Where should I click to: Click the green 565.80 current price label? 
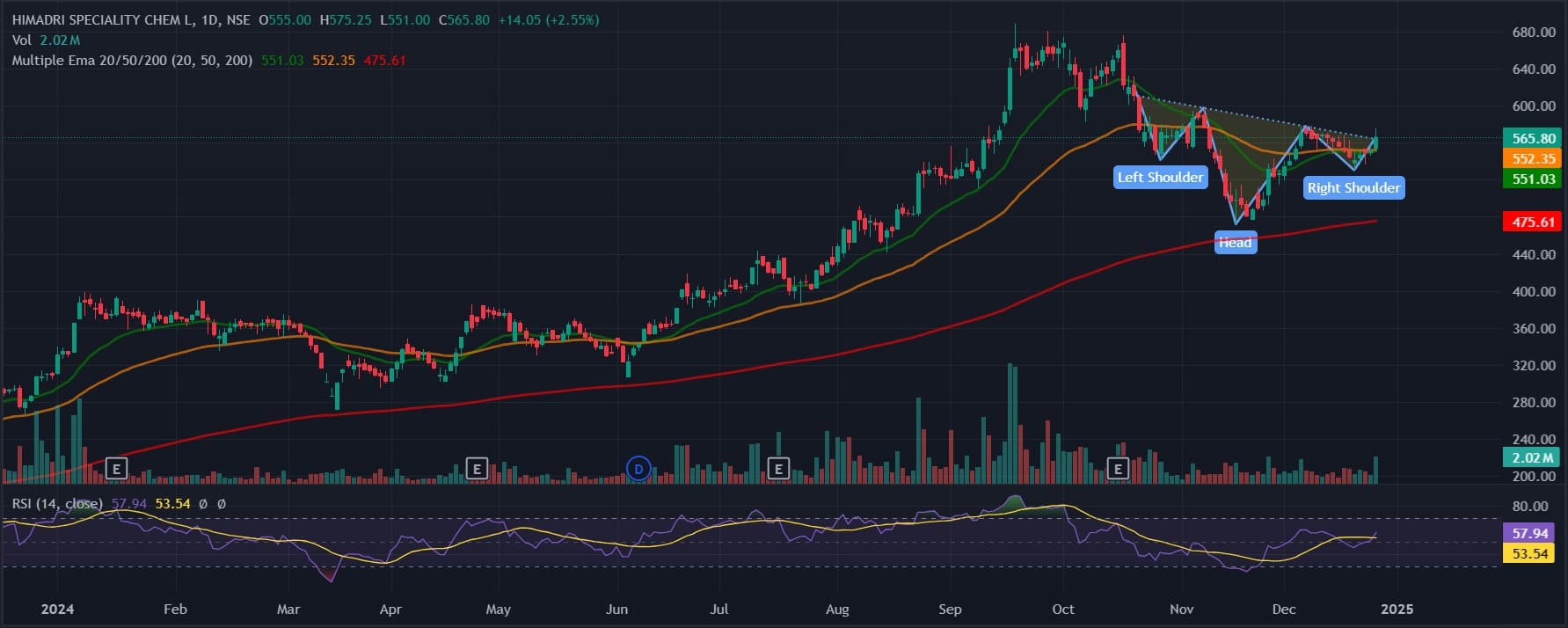click(x=1533, y=139)
